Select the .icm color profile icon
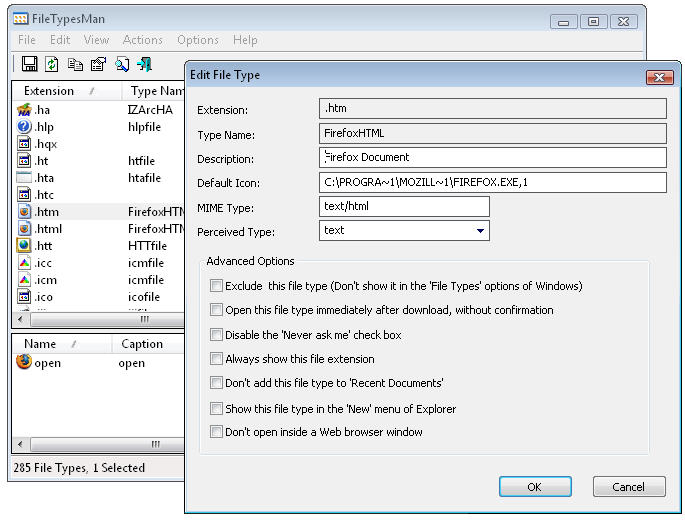The width and height of the screenshot is (685, 520). [x=24, y=280]
